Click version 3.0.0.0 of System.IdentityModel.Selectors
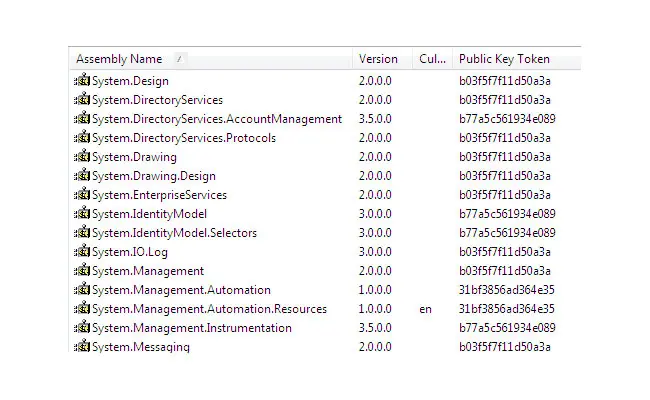Screen dimensions: 650x400 [x=375, y=233]
